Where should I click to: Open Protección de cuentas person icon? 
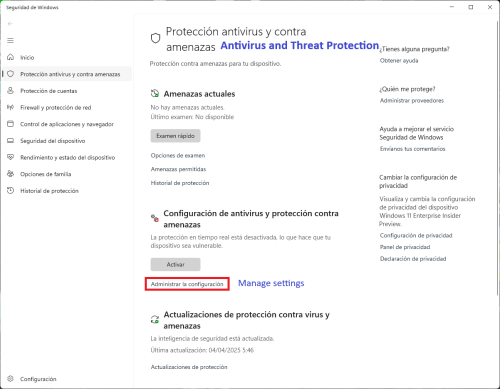point(11,91)
